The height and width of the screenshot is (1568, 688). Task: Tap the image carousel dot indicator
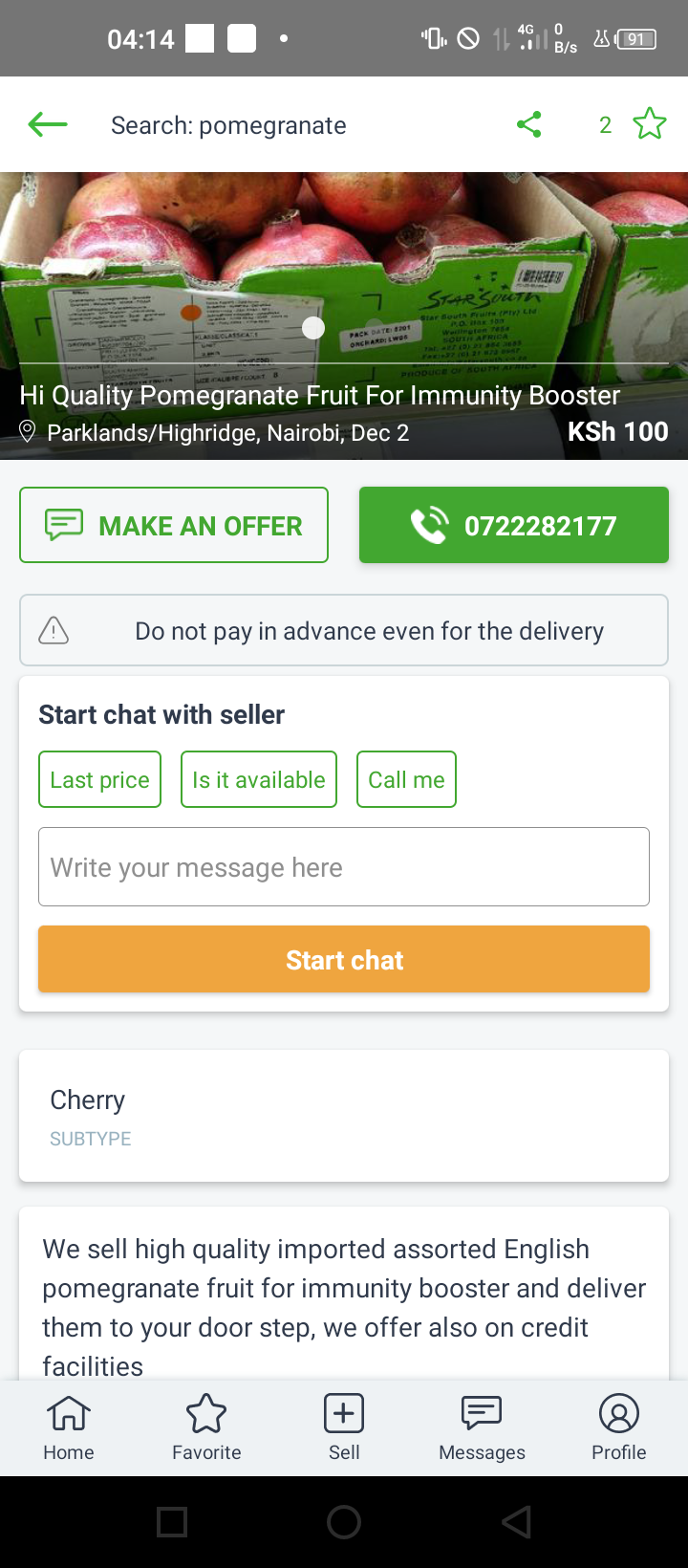(x=313, y=328)
